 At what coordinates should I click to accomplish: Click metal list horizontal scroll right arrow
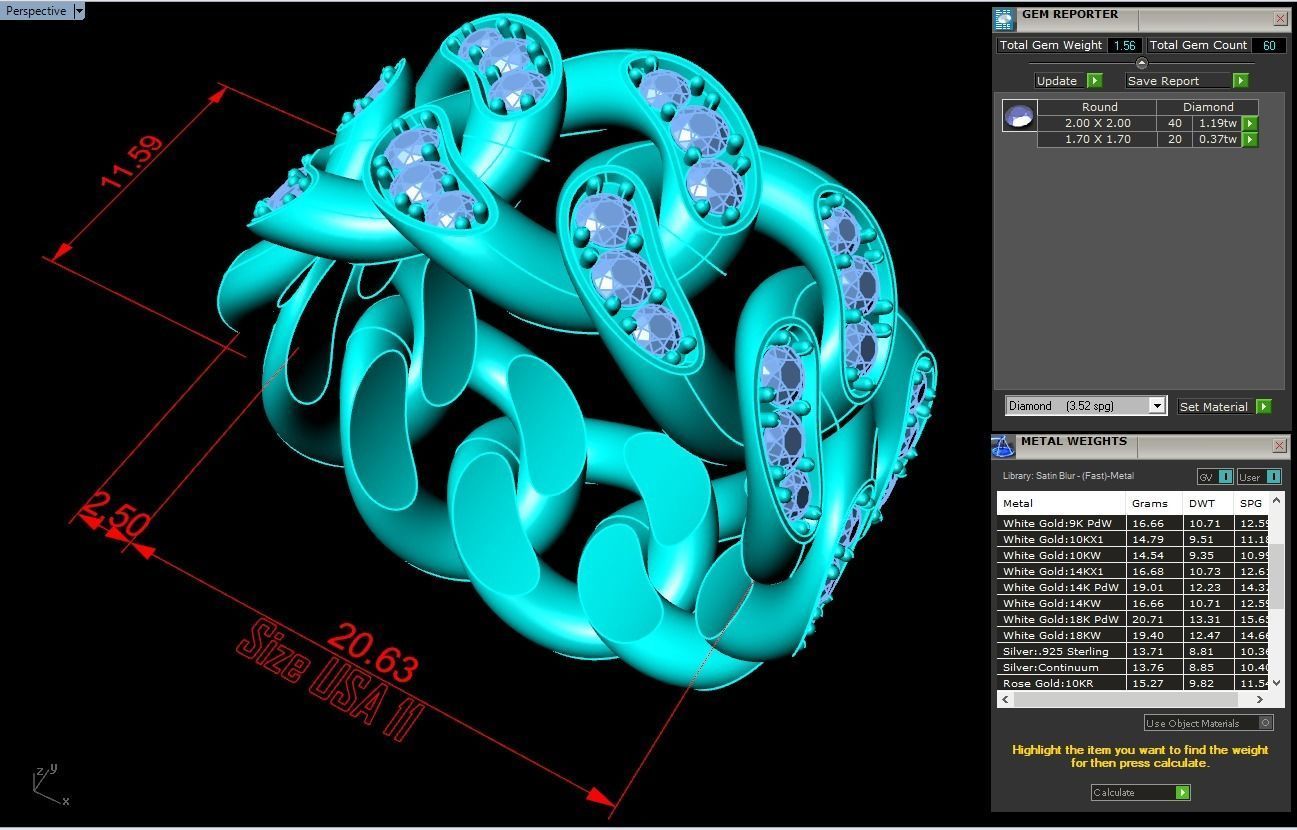coord(1260,700)
